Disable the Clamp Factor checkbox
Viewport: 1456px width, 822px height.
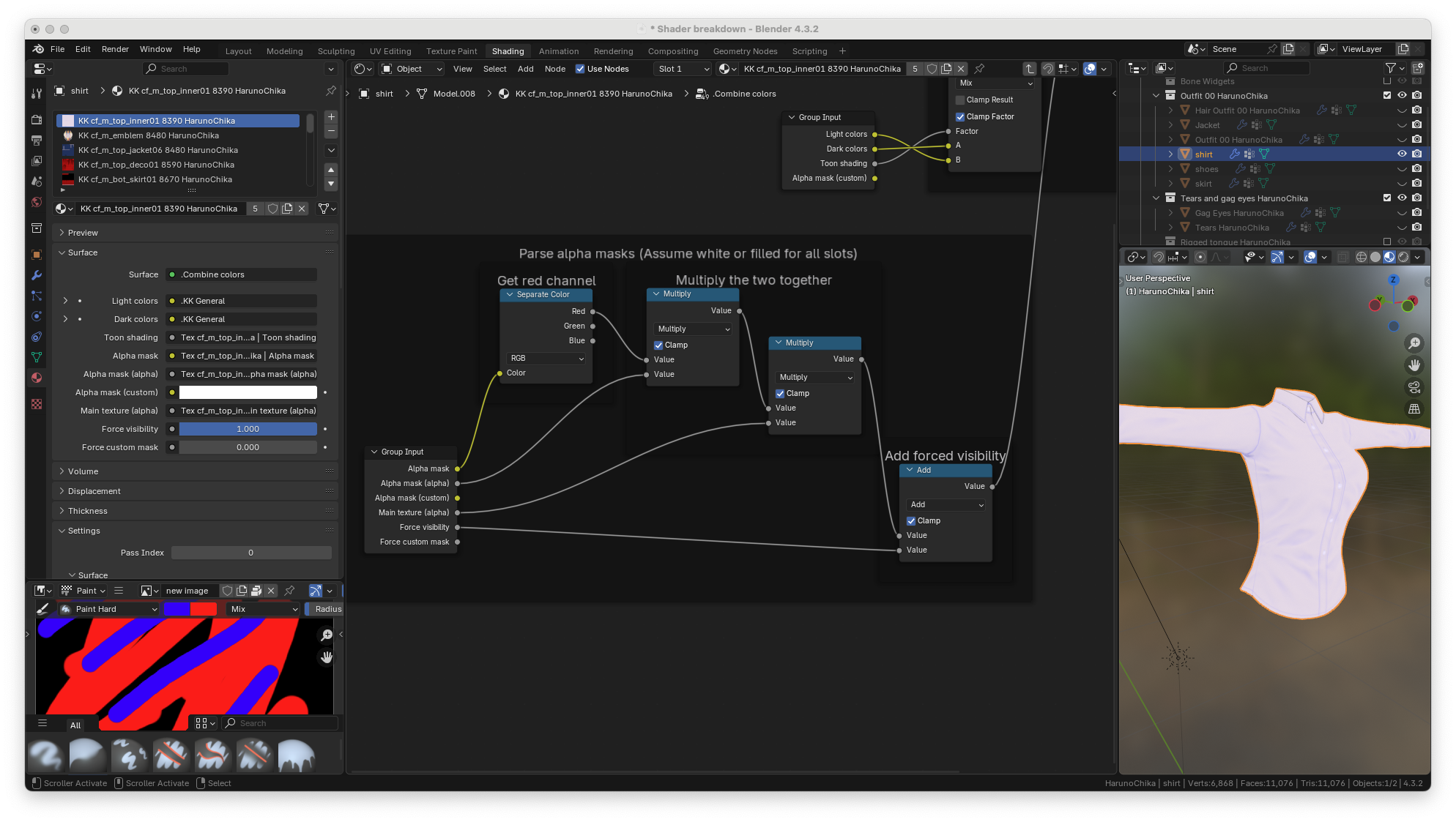[960, 117]
